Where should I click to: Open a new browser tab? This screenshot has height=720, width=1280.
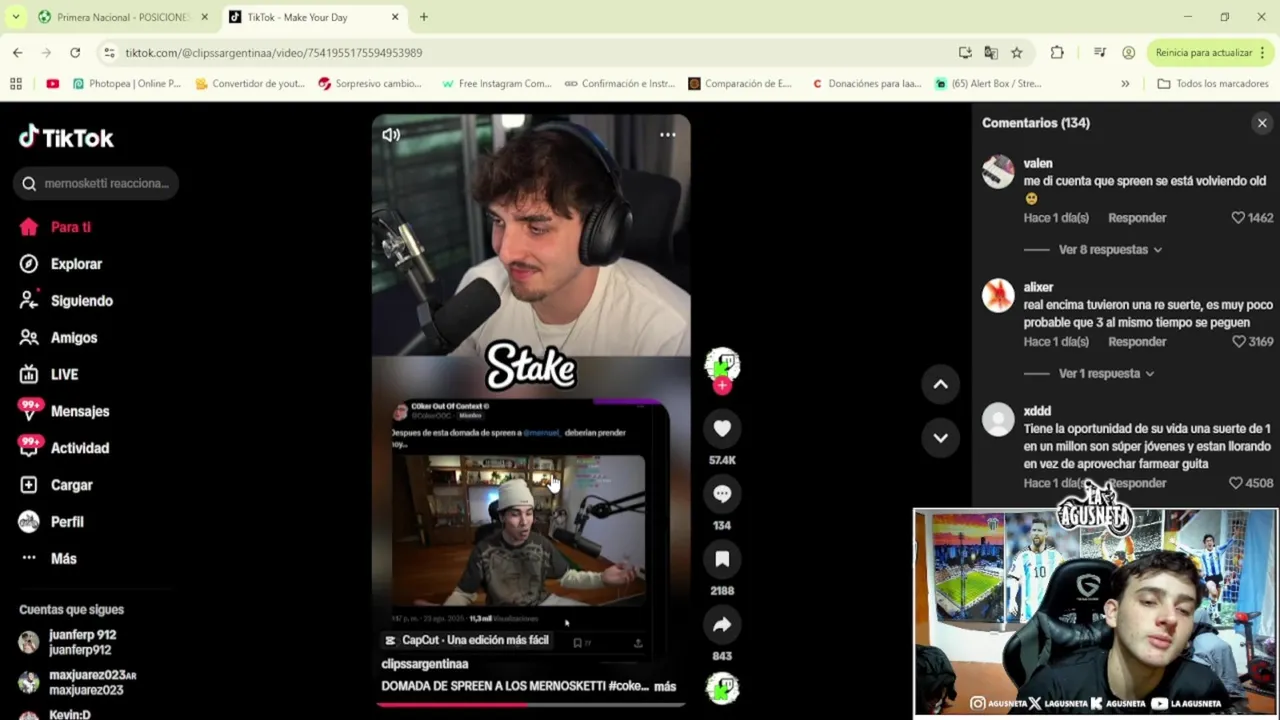click(x=424, y=17)
